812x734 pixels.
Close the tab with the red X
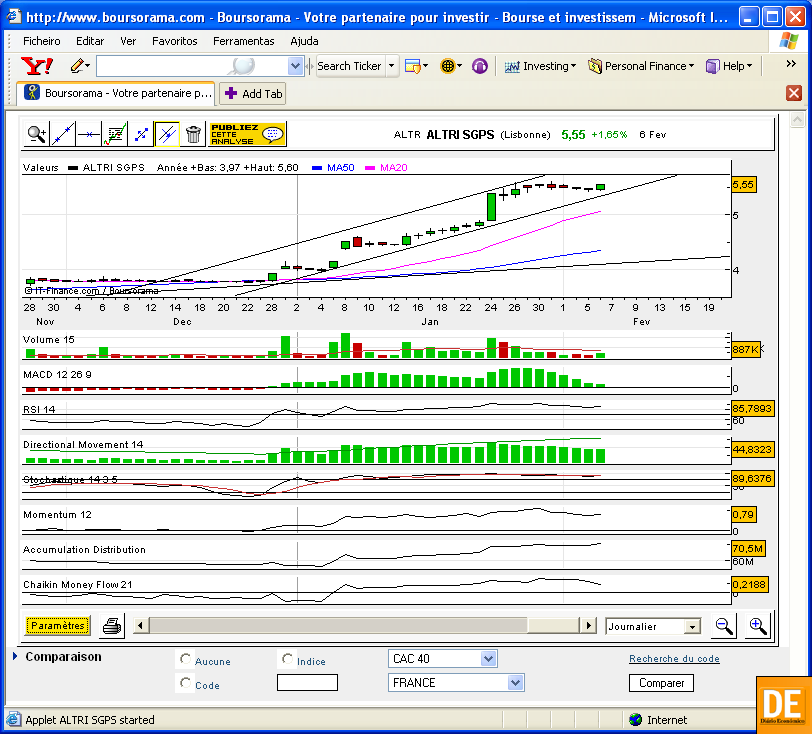coord(794,93)
